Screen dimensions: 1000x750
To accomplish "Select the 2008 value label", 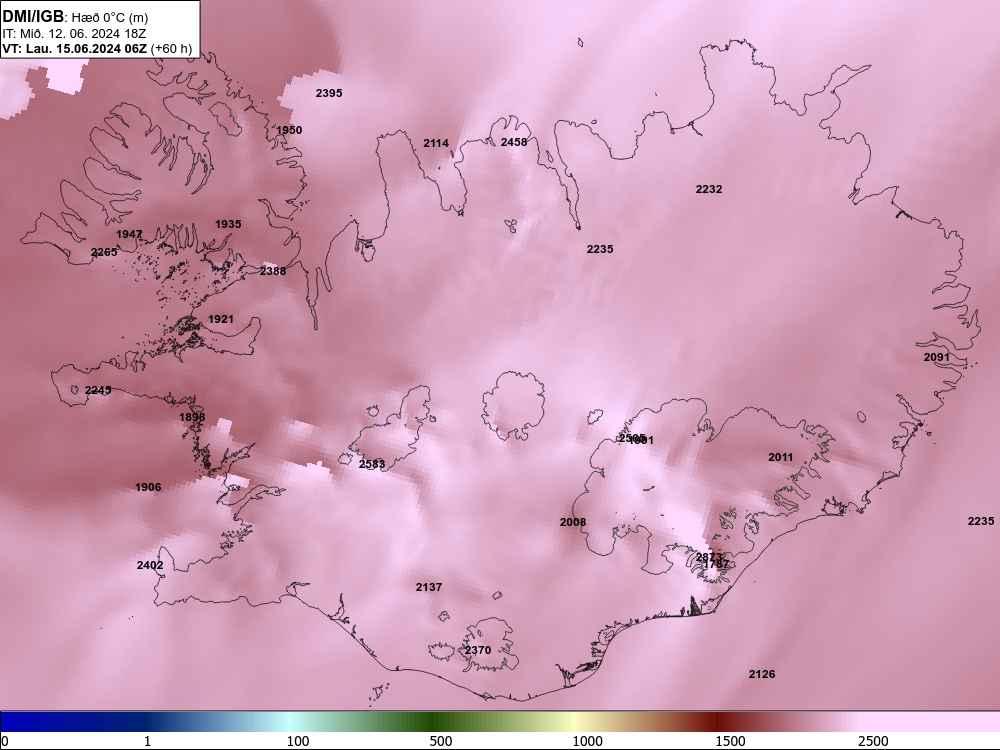I will tap(573, 522).
